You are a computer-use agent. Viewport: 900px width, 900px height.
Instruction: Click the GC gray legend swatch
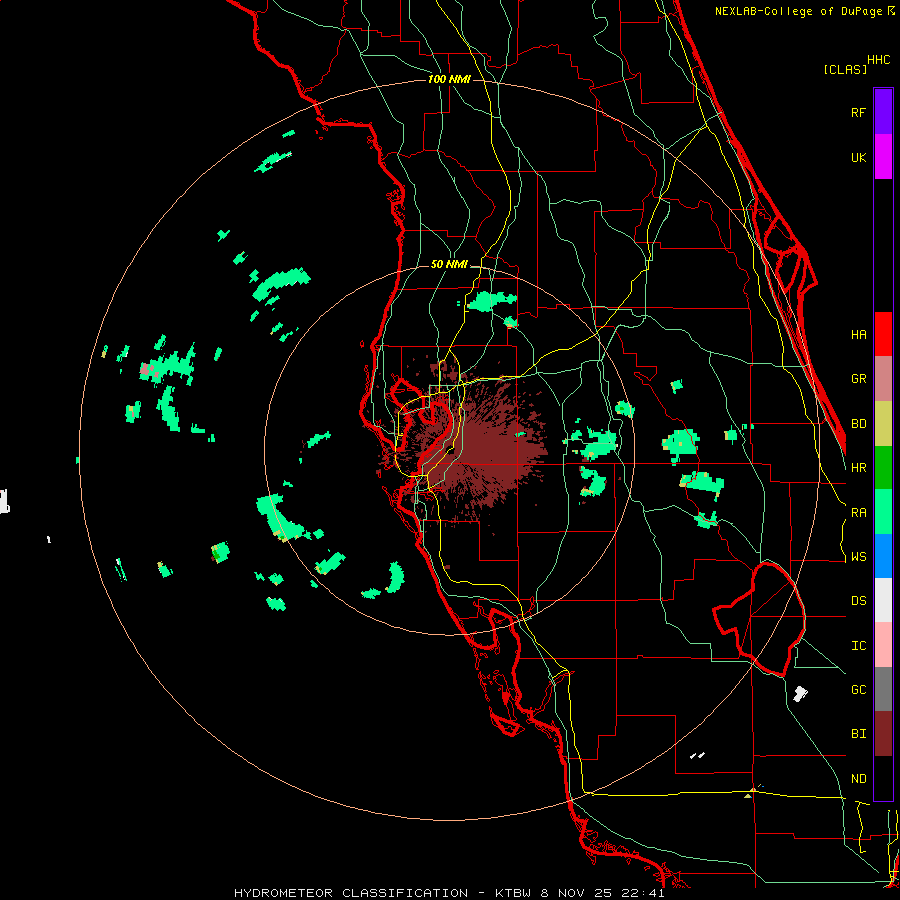tap(883, 689)
